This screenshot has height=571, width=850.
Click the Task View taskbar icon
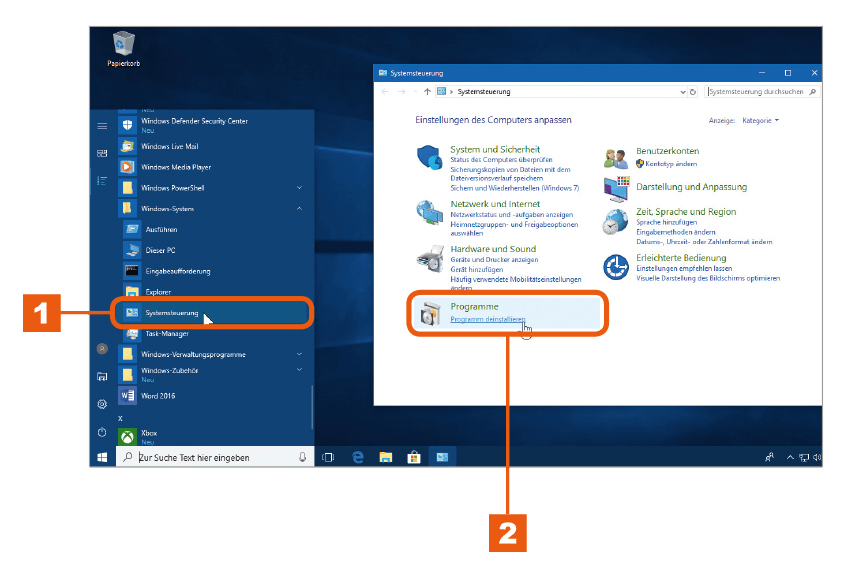(x=328, y=457)
